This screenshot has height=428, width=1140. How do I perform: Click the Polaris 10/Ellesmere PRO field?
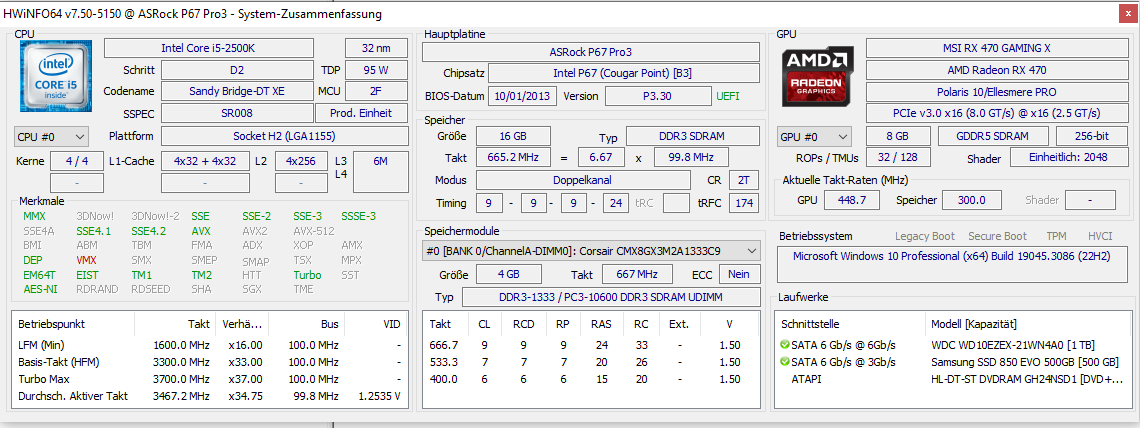click(996, 92)
